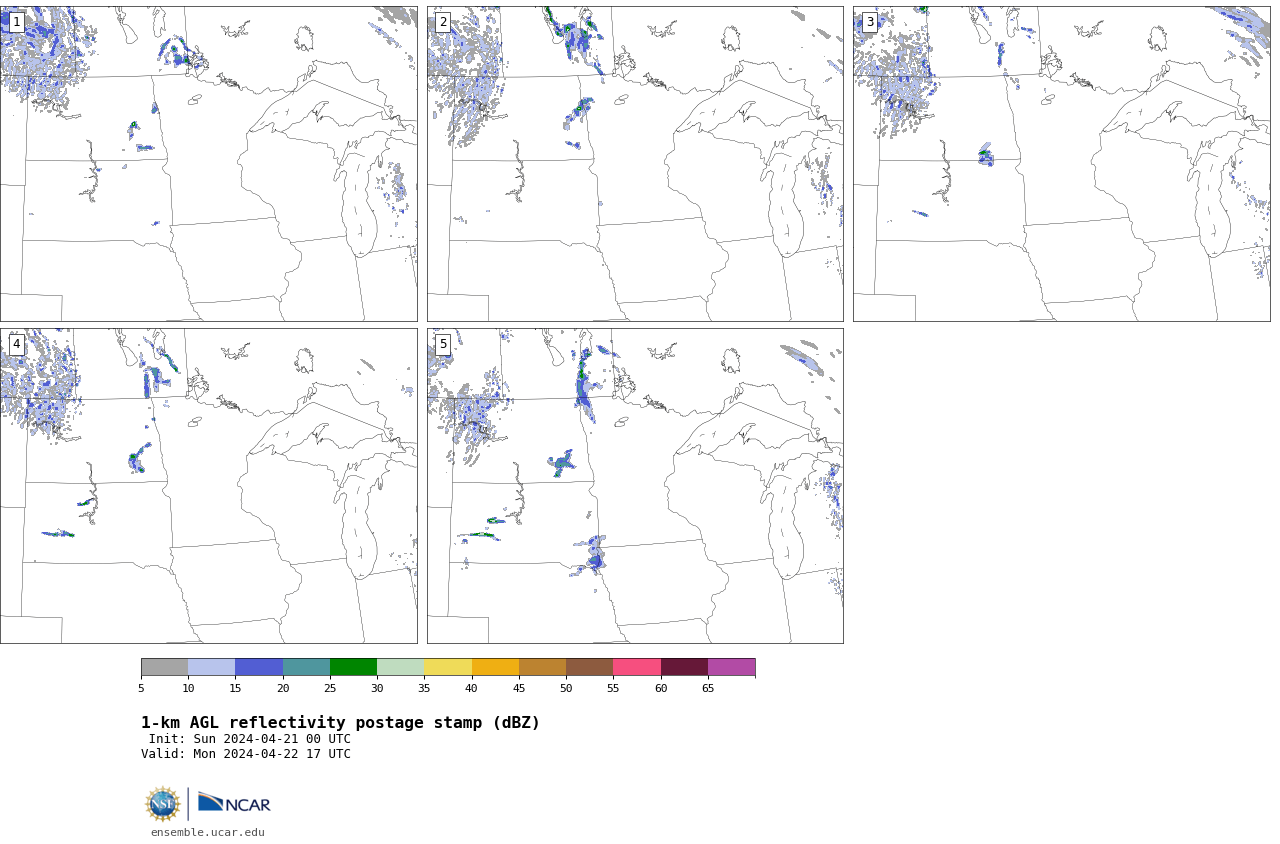Click the colorbar tick label 65
The height and width of the screenshot is (844, 1280).
(708, 688)
